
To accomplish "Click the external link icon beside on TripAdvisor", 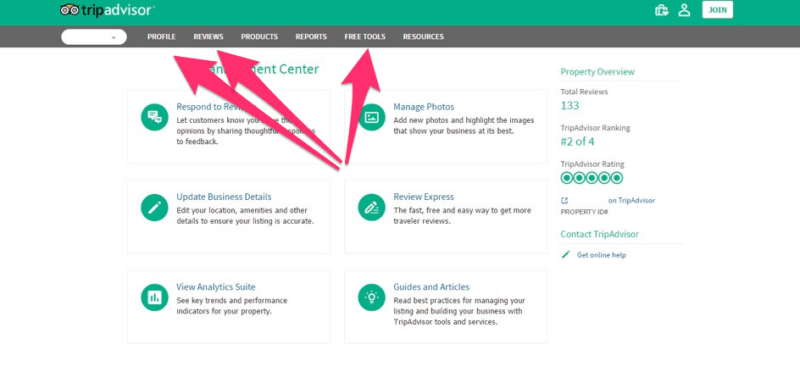I will [x=564, y=201].
